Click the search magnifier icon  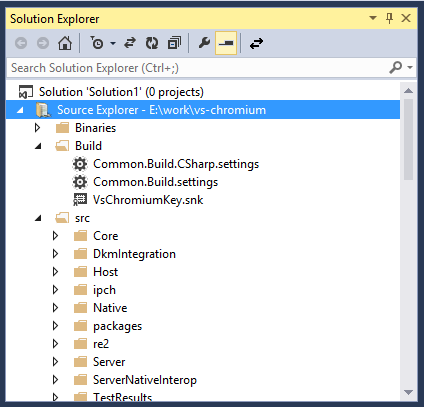[396, 68]
